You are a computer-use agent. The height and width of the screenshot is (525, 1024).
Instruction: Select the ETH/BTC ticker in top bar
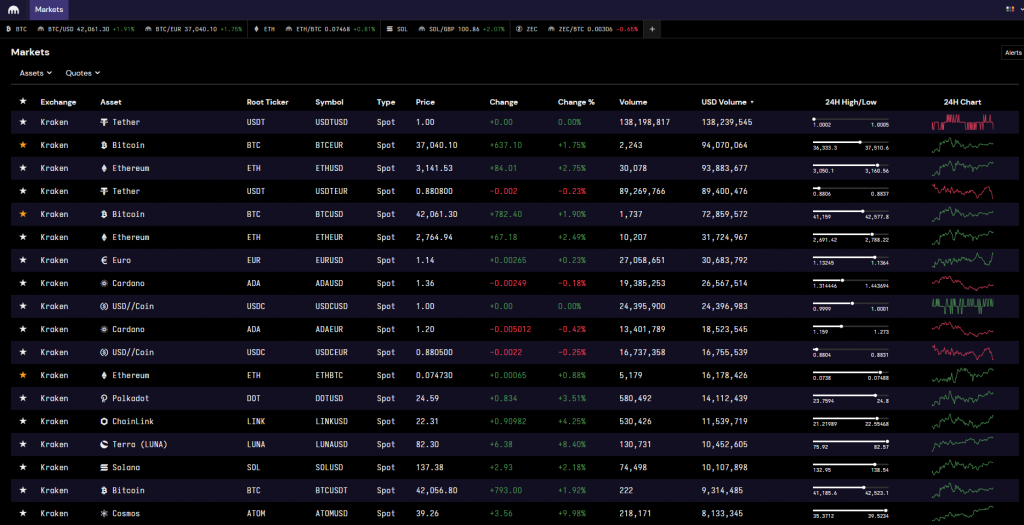point(330,29)
